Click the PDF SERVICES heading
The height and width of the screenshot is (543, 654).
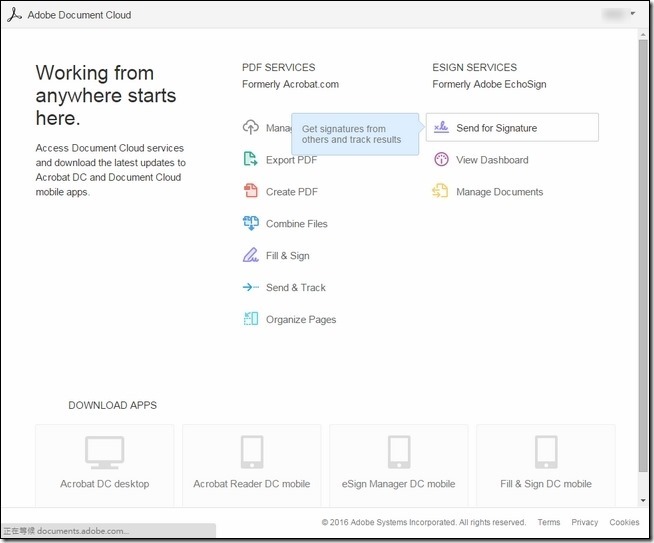point(279,67)
